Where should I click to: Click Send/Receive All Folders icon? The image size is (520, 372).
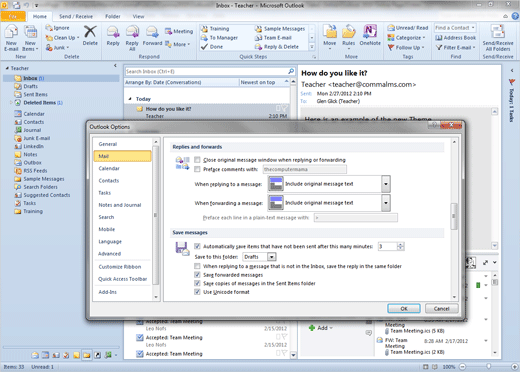coord(498,32)
